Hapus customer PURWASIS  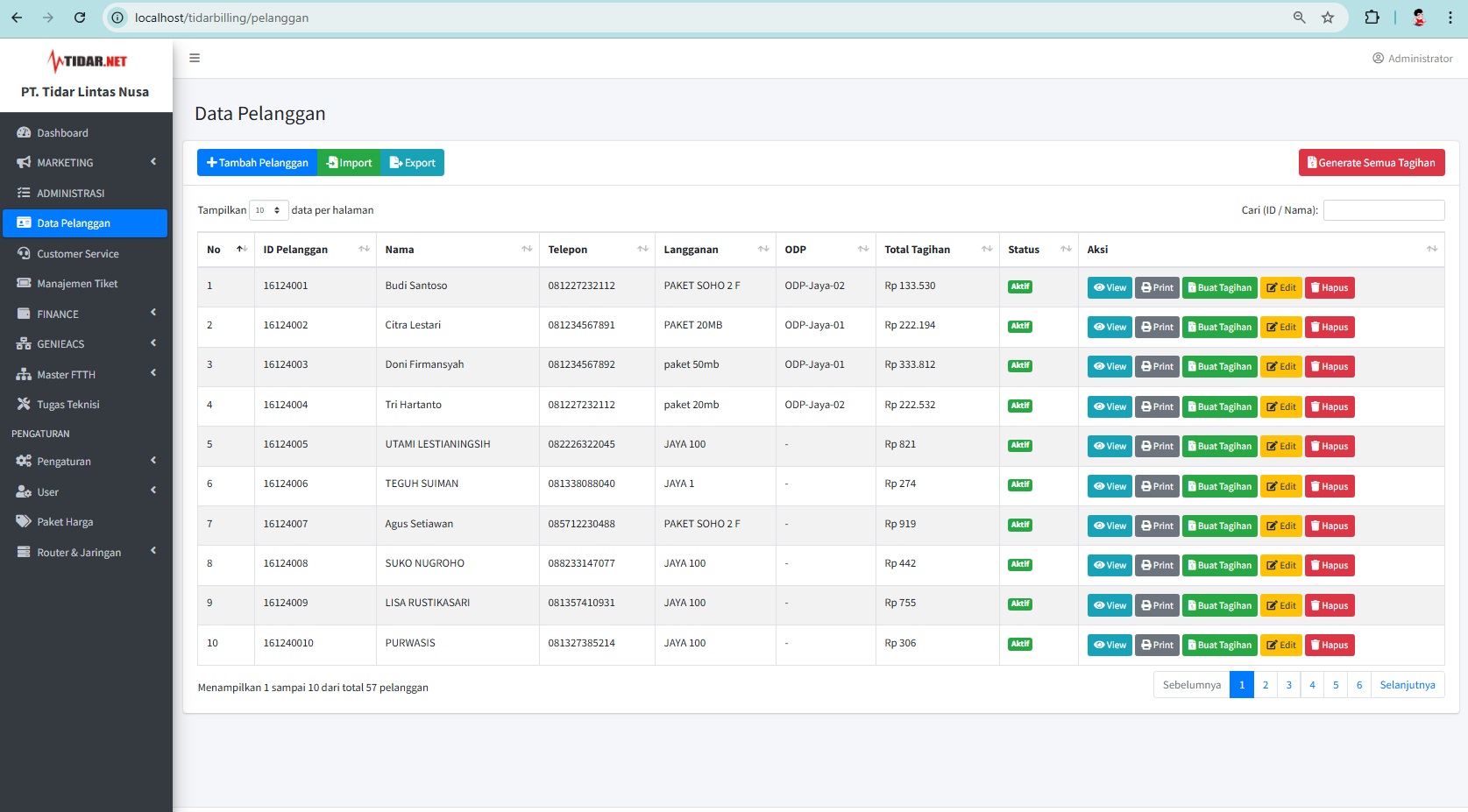pos(1330,646)
